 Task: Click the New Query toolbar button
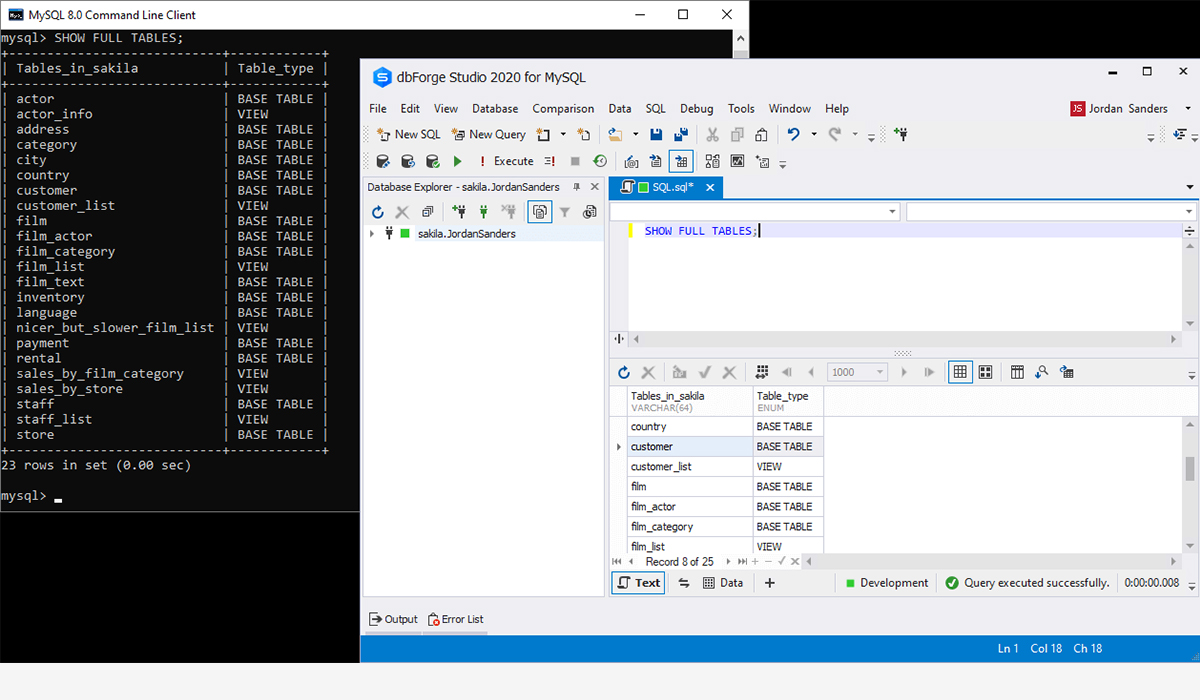tap(488, 134)
